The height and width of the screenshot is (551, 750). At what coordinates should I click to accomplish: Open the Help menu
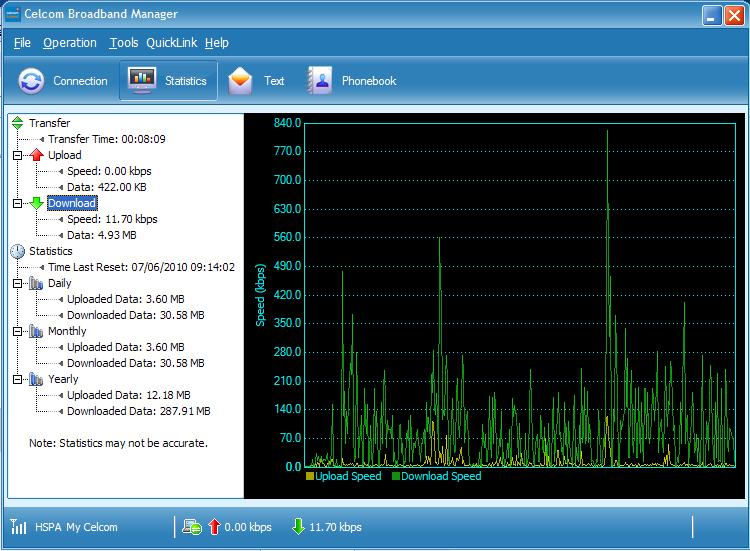(217, 43)
